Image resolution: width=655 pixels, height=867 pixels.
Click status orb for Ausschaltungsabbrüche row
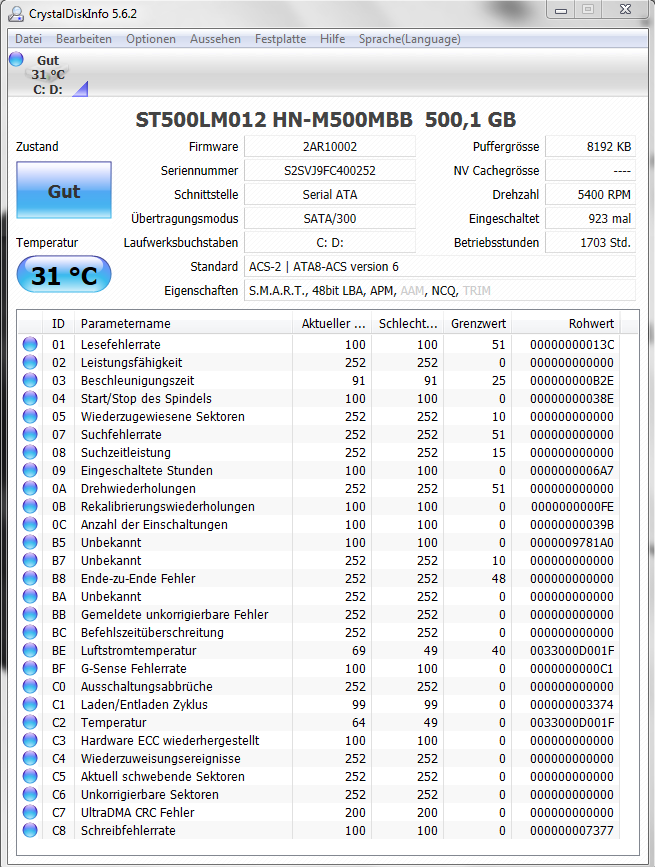click(x=30, y=686)
